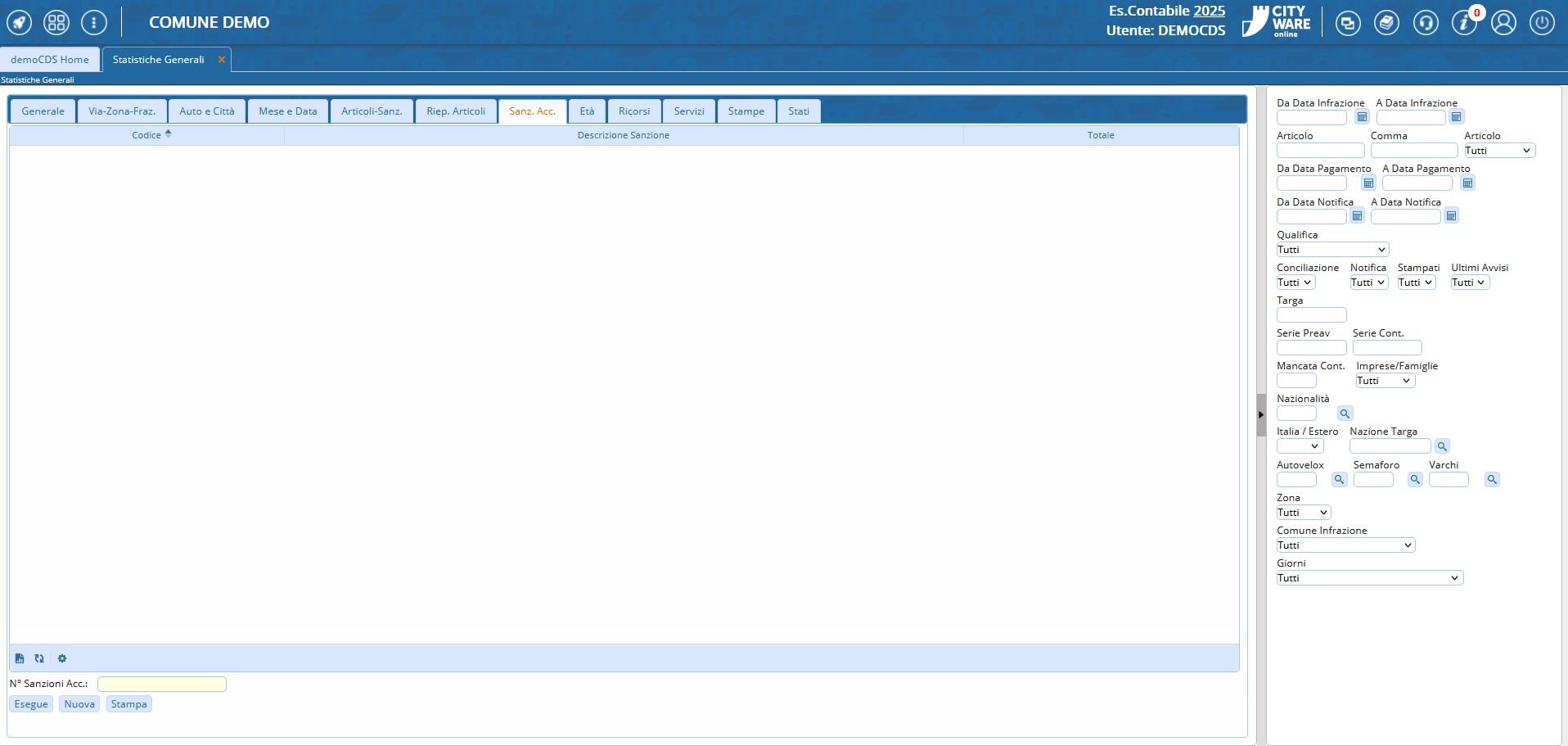Expand the Qualifica dropdown
The image size is (1568, 746).
click(x=1332, y=250)
